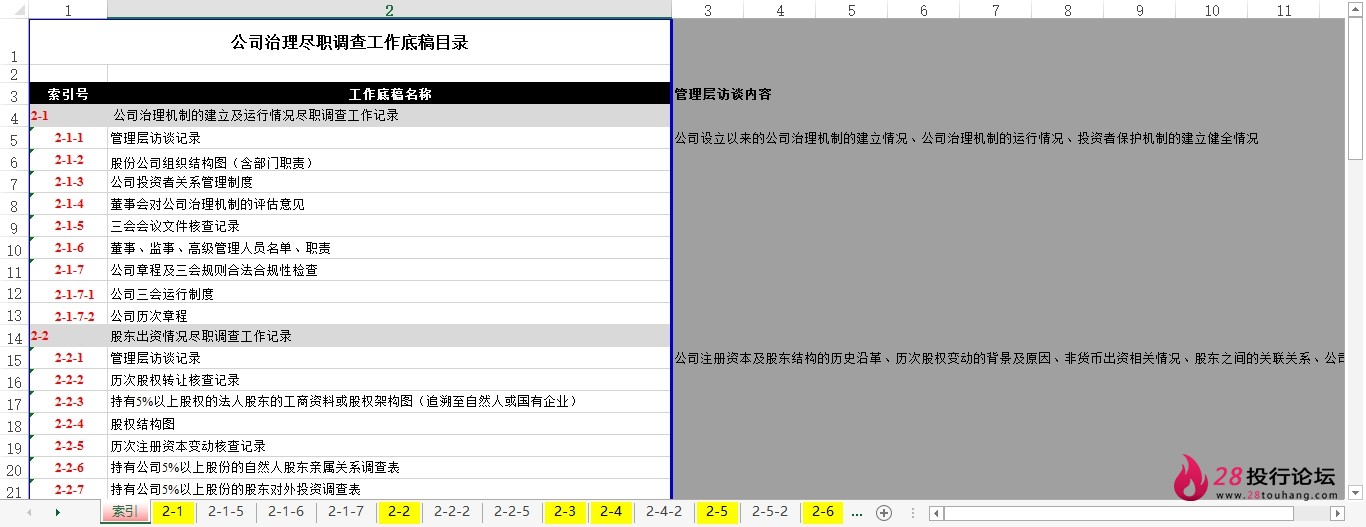1366x527 pixels.
Task: Open the 2-1-7 sheet tab
Action: [346, 512]
